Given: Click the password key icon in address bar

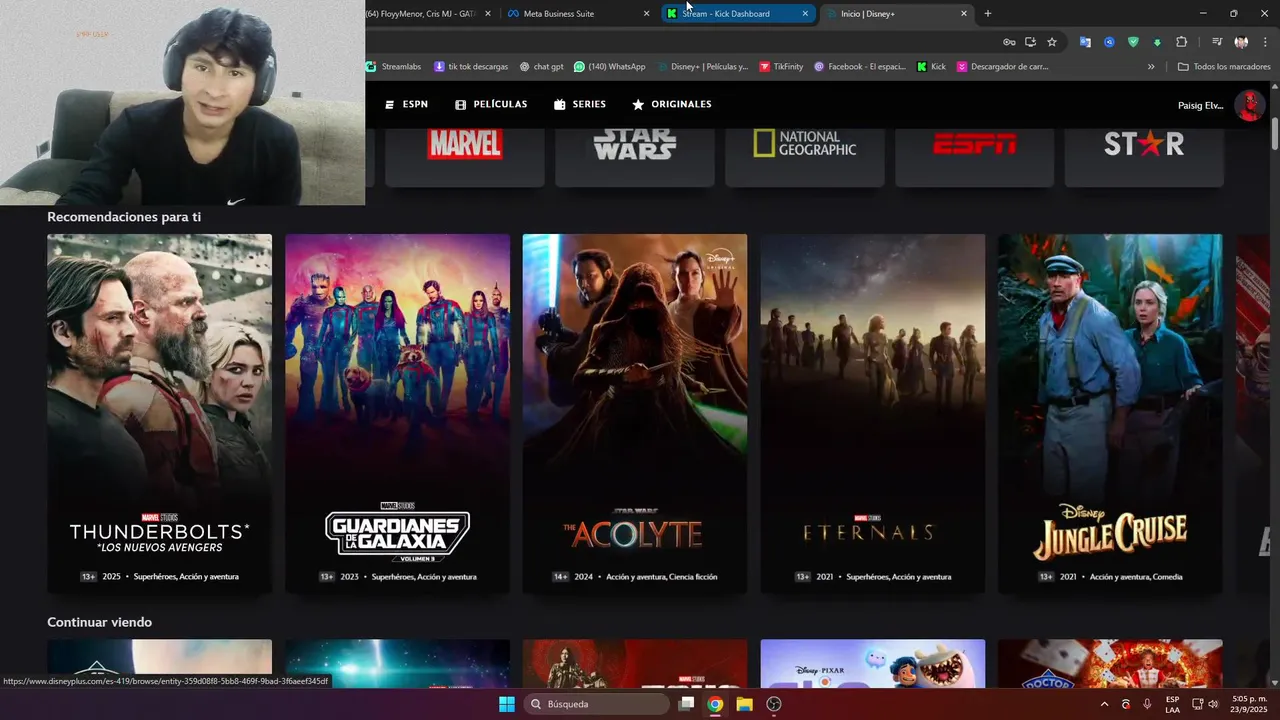Looking at the screenshot, I should pos(1009,42).
